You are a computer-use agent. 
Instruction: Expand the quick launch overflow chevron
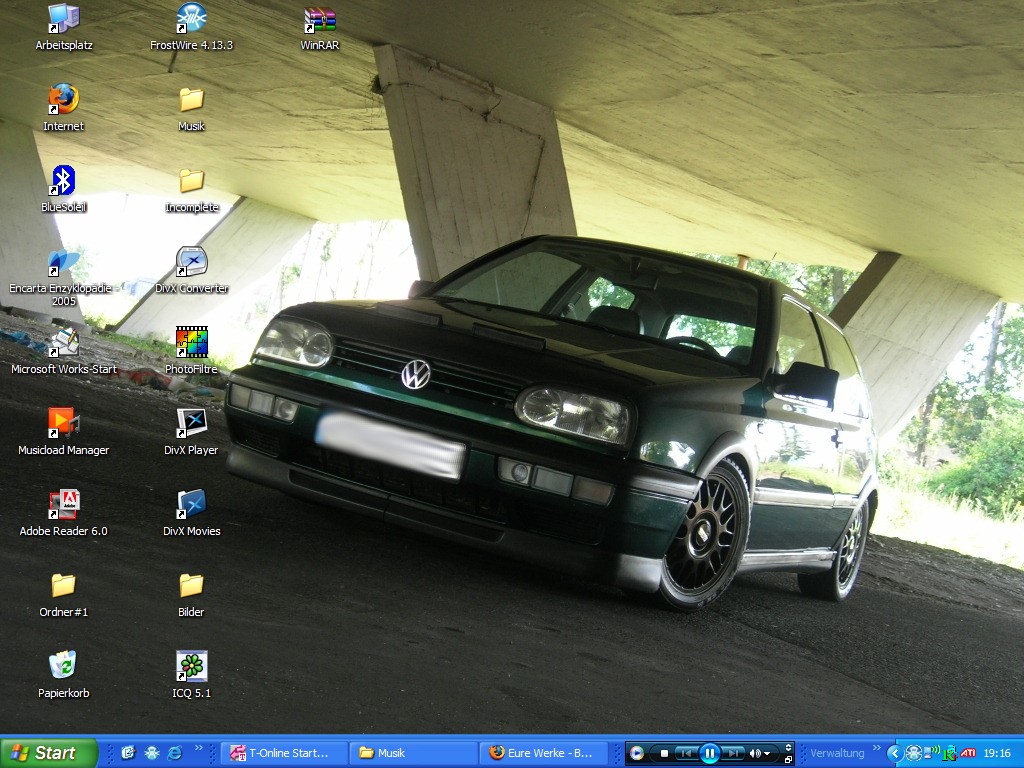coord(199,748)
